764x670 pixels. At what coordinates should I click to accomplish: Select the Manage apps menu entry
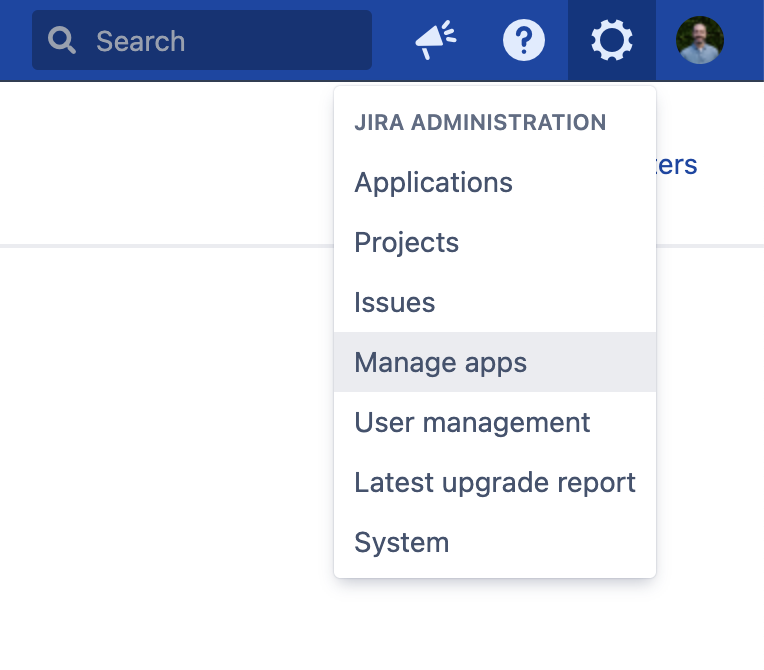point(495,362)
